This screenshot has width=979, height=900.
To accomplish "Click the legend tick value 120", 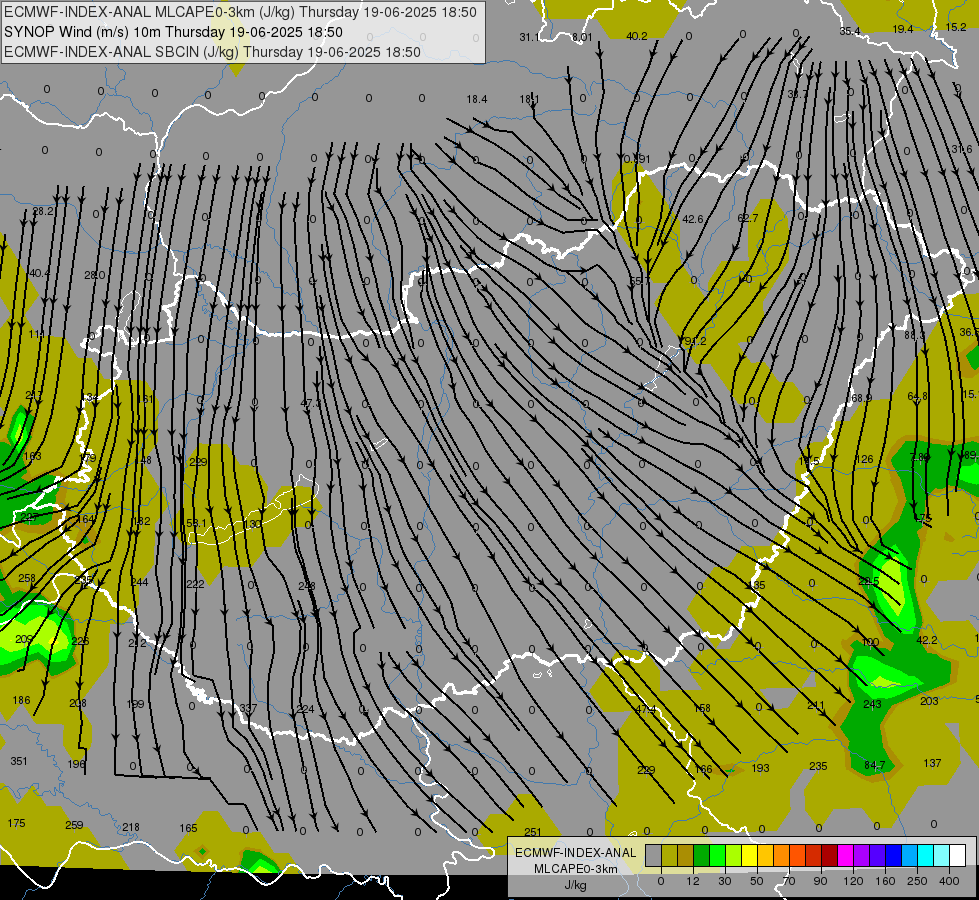I will coord(853,881).
